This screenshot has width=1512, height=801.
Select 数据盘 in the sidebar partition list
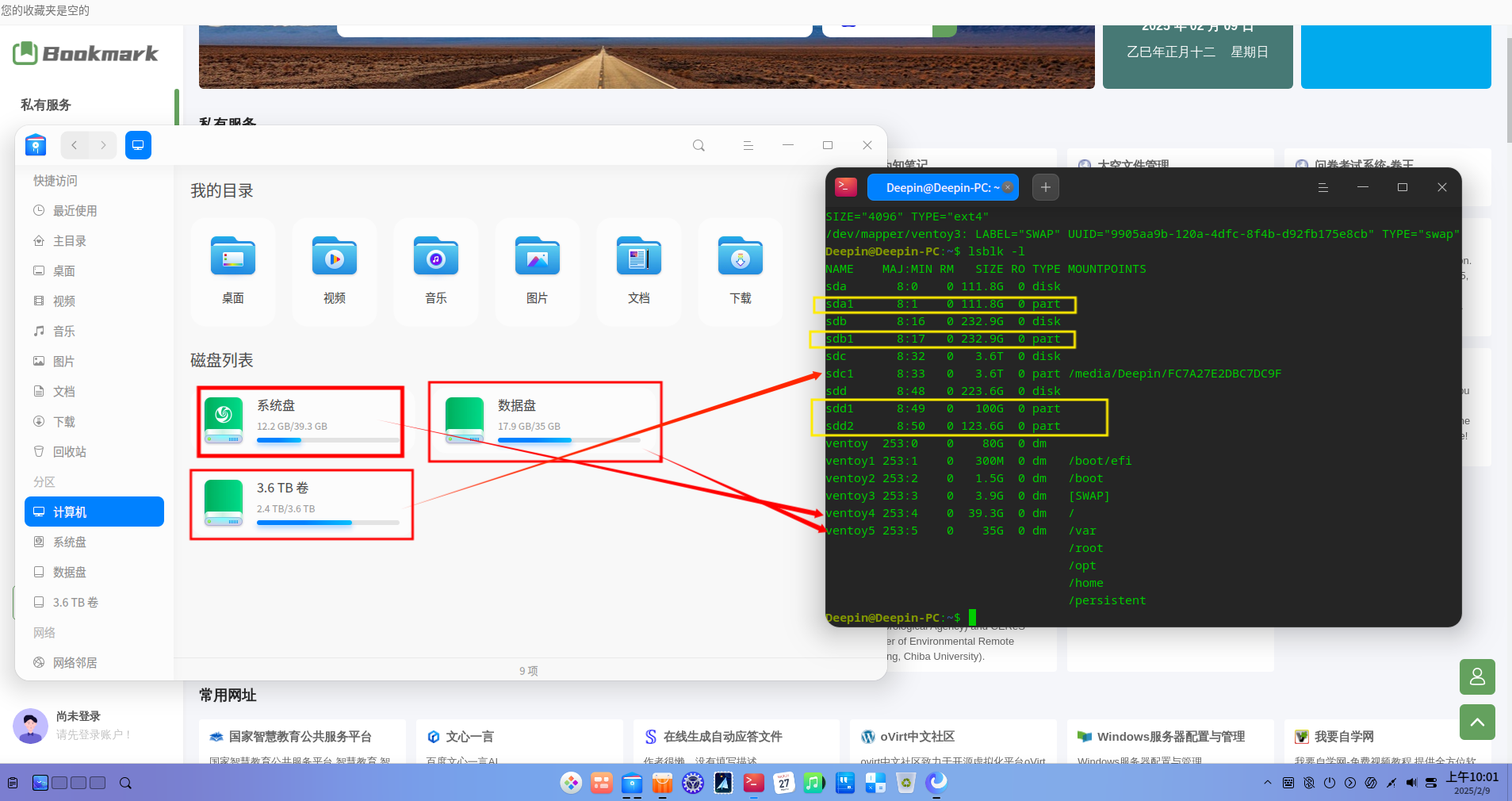tap(94, 573)
